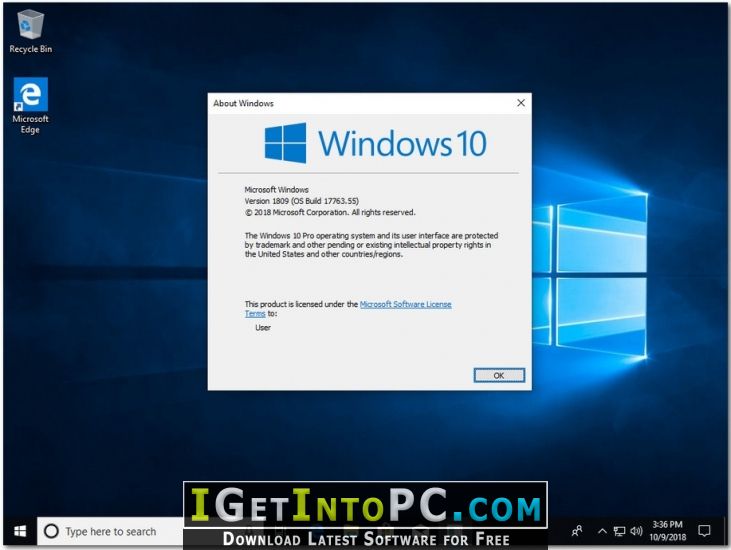
Task: Show hidden tray icons with the chevron
Action: coord(602,531)
